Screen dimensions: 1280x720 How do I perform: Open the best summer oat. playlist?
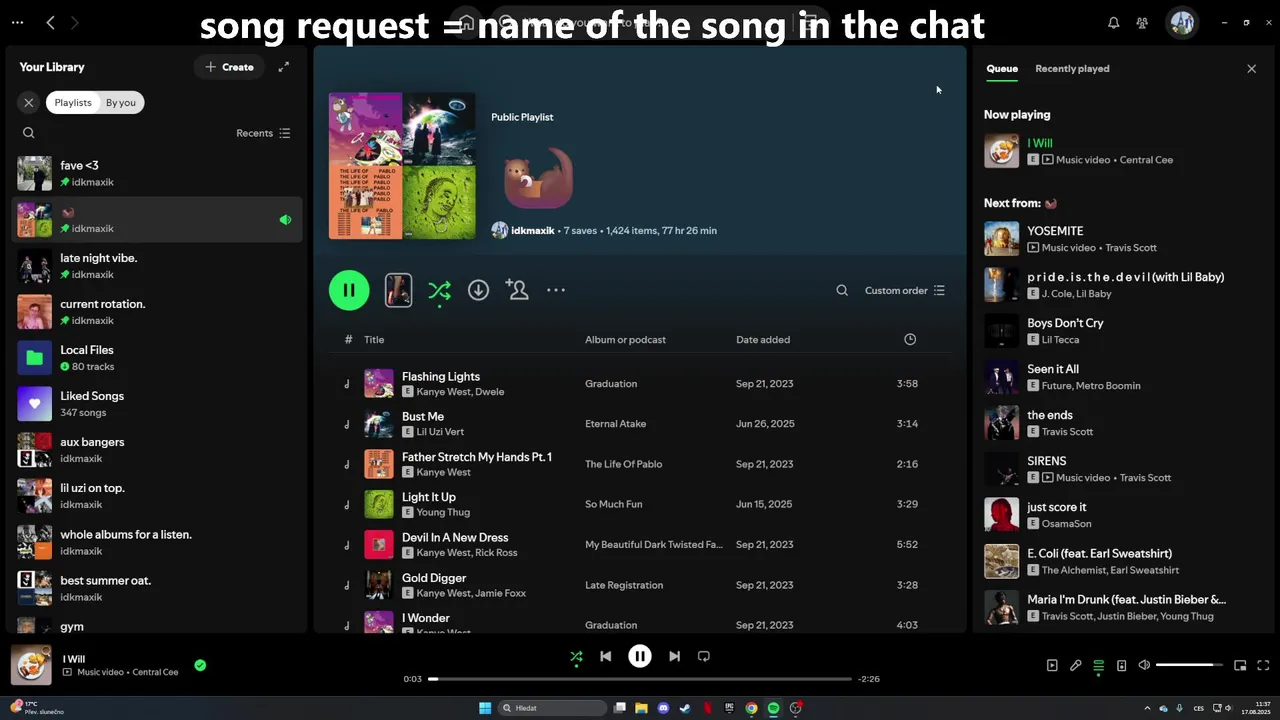click(157, 588)
